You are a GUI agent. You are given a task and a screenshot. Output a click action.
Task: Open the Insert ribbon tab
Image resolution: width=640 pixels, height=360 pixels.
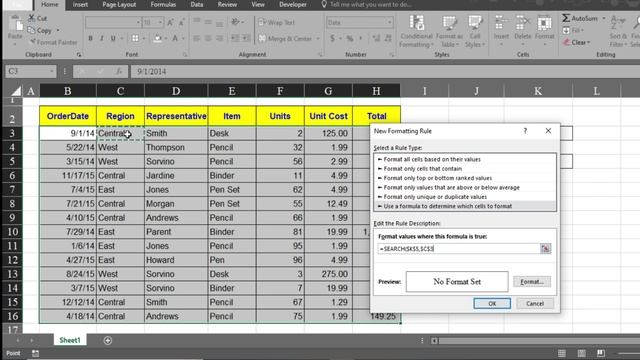(80, 4)
